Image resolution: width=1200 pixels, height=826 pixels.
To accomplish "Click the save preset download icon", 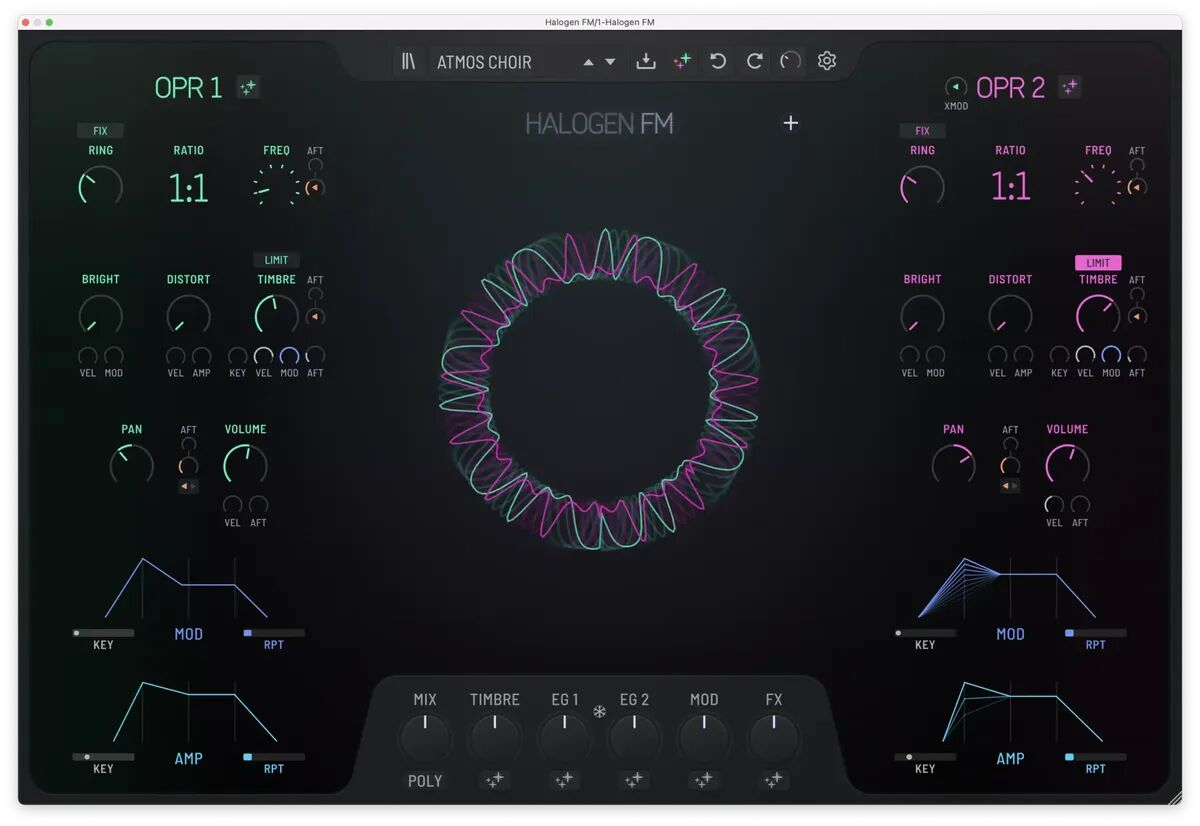I will (x=646, y=62).
